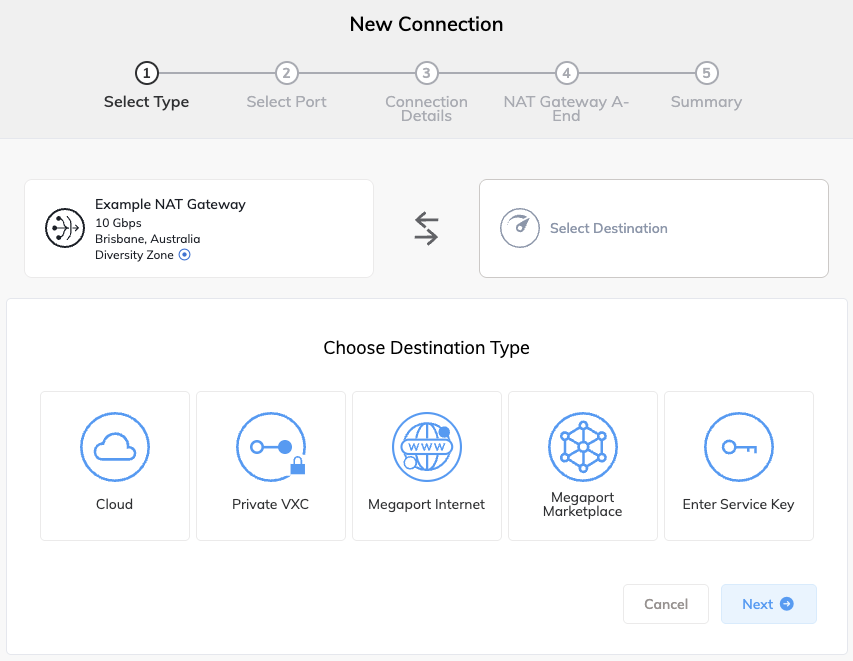Click the Enter Service Key icon

[738, 447]
